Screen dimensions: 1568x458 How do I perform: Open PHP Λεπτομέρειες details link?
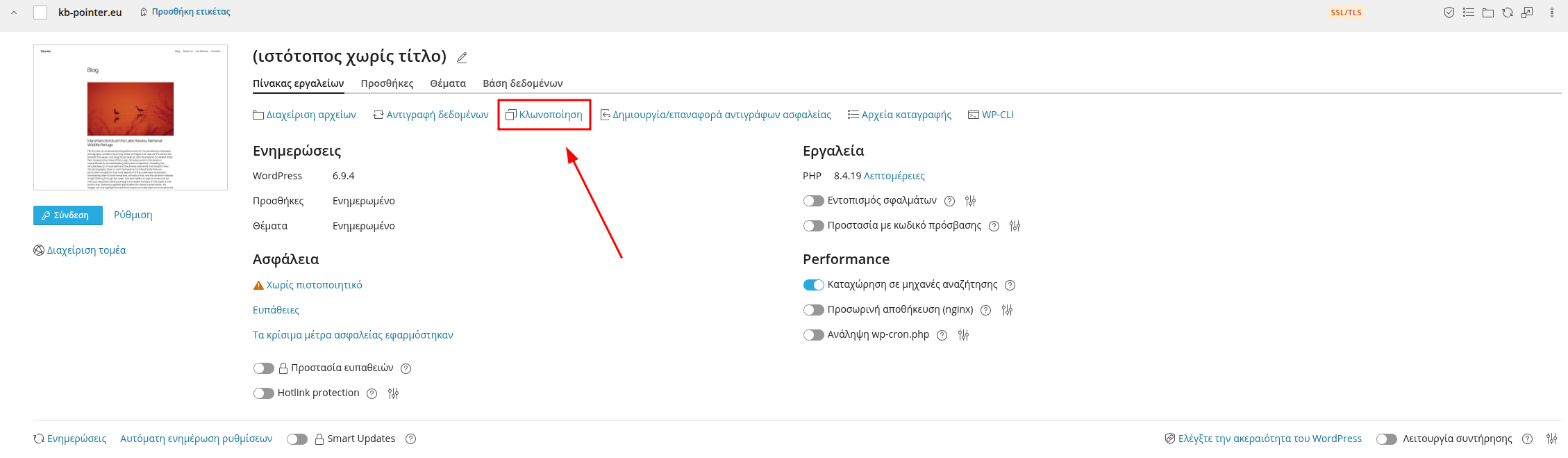coord(894,176)
